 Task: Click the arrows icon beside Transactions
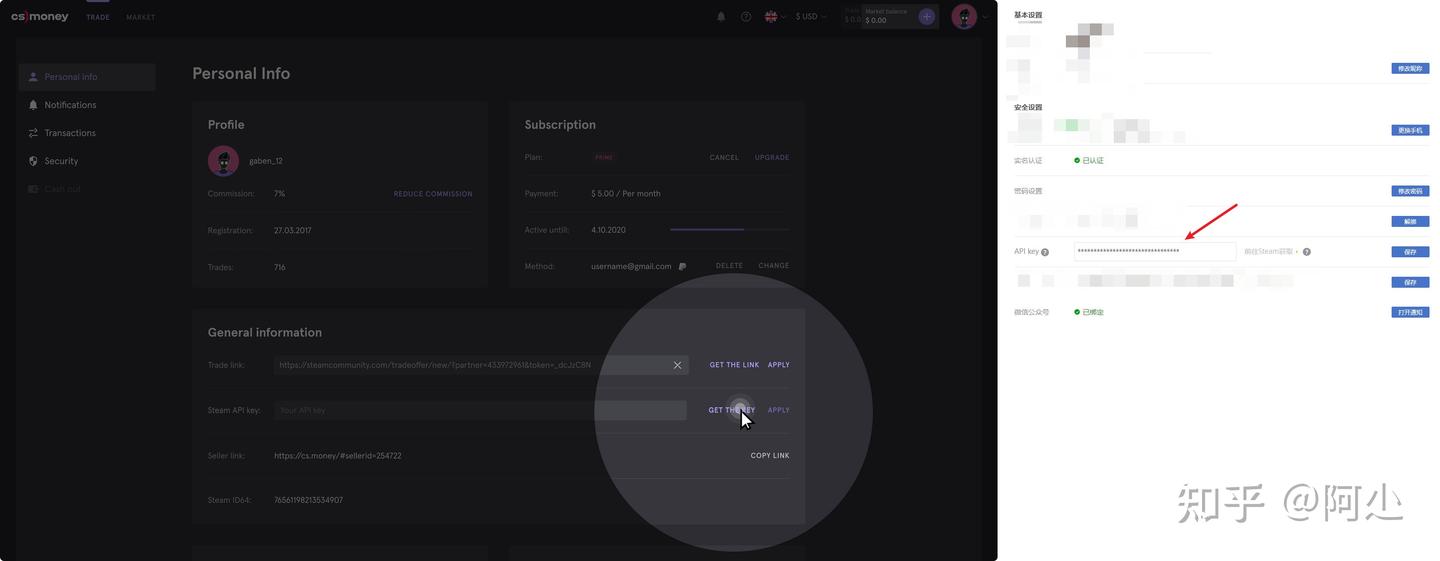(33, 133)
